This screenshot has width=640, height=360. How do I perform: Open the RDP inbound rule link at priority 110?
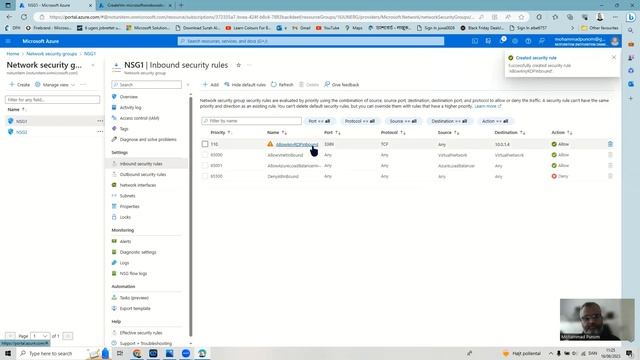297,144
